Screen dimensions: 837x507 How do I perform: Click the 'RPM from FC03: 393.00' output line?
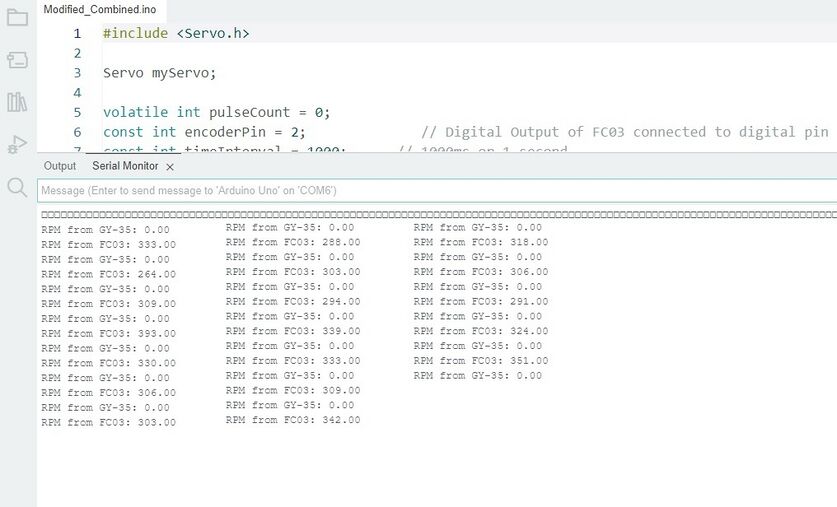(108, 333)
